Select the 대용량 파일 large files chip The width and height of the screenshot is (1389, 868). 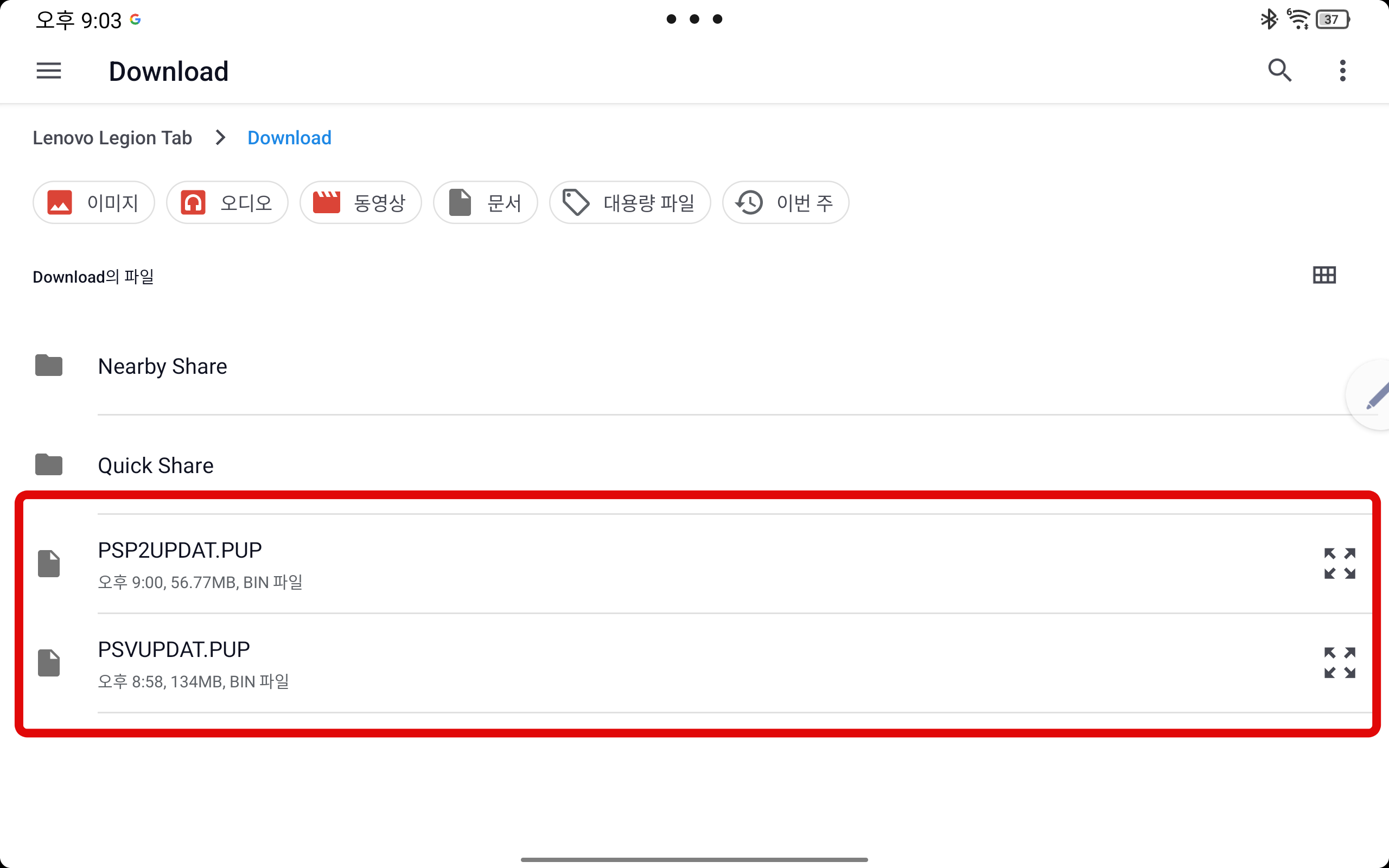click(629, 203)
